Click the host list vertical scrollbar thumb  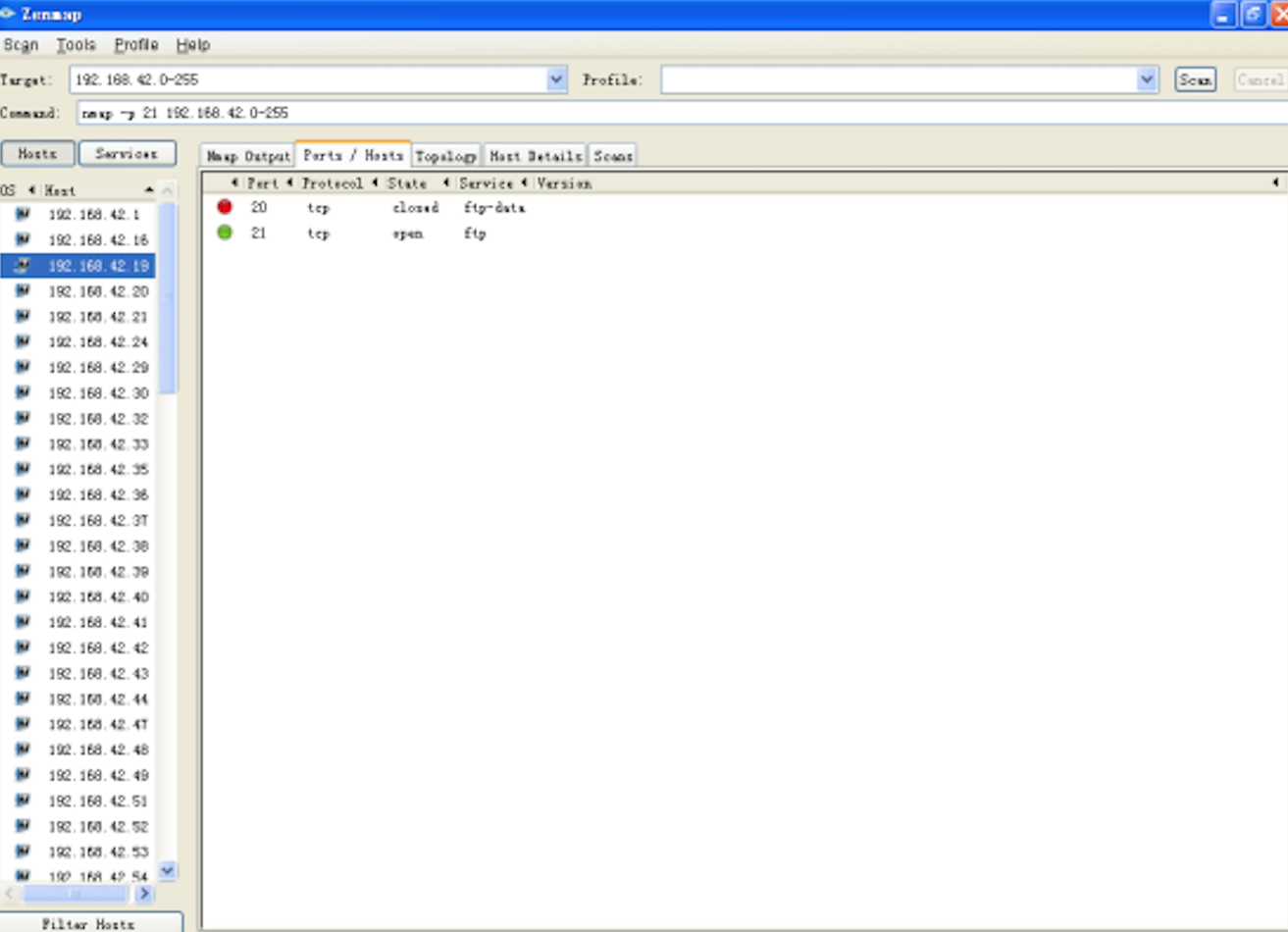167,299
